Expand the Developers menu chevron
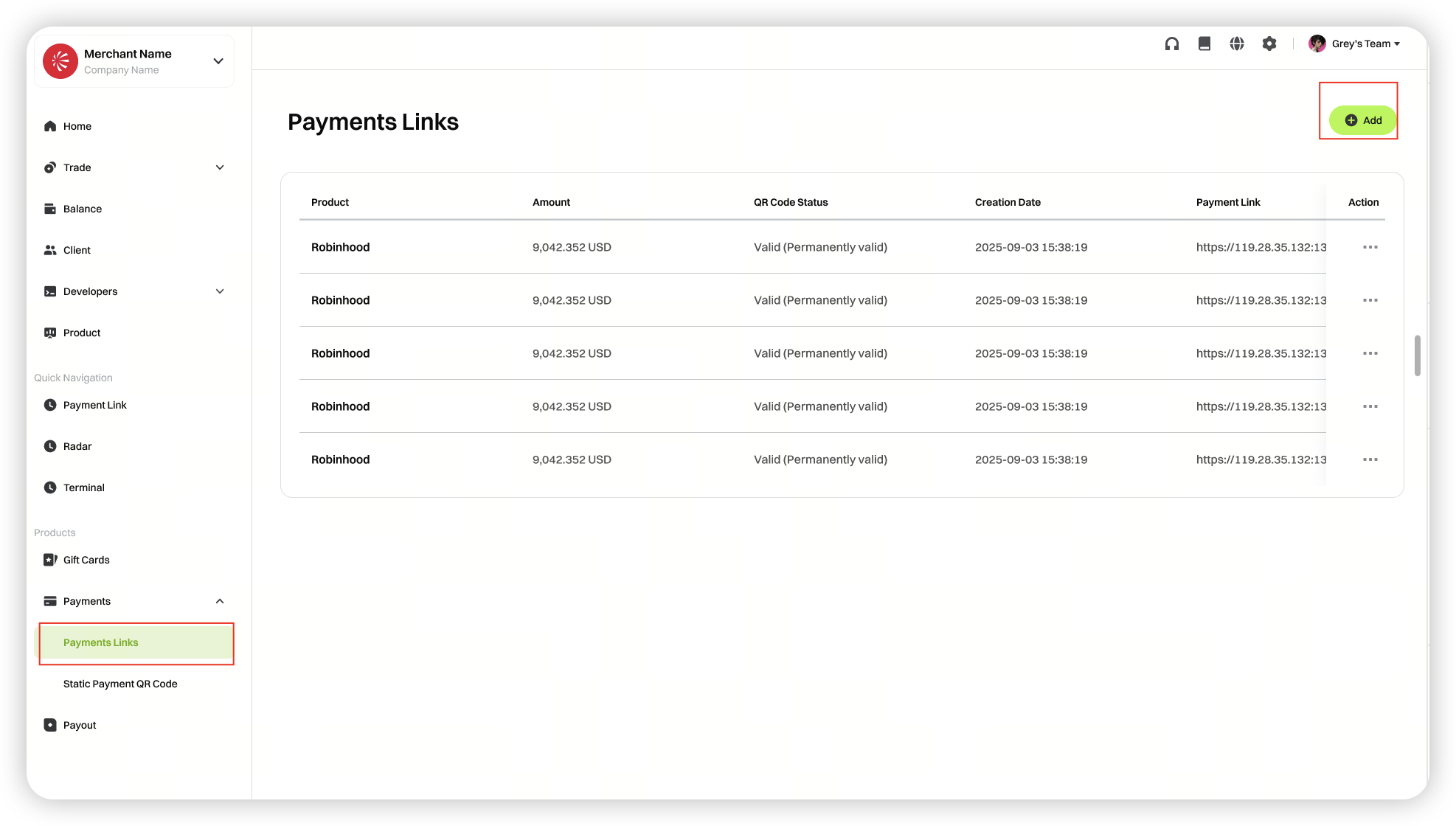Viewport: 1456px width, 826px height. [220, 291]
